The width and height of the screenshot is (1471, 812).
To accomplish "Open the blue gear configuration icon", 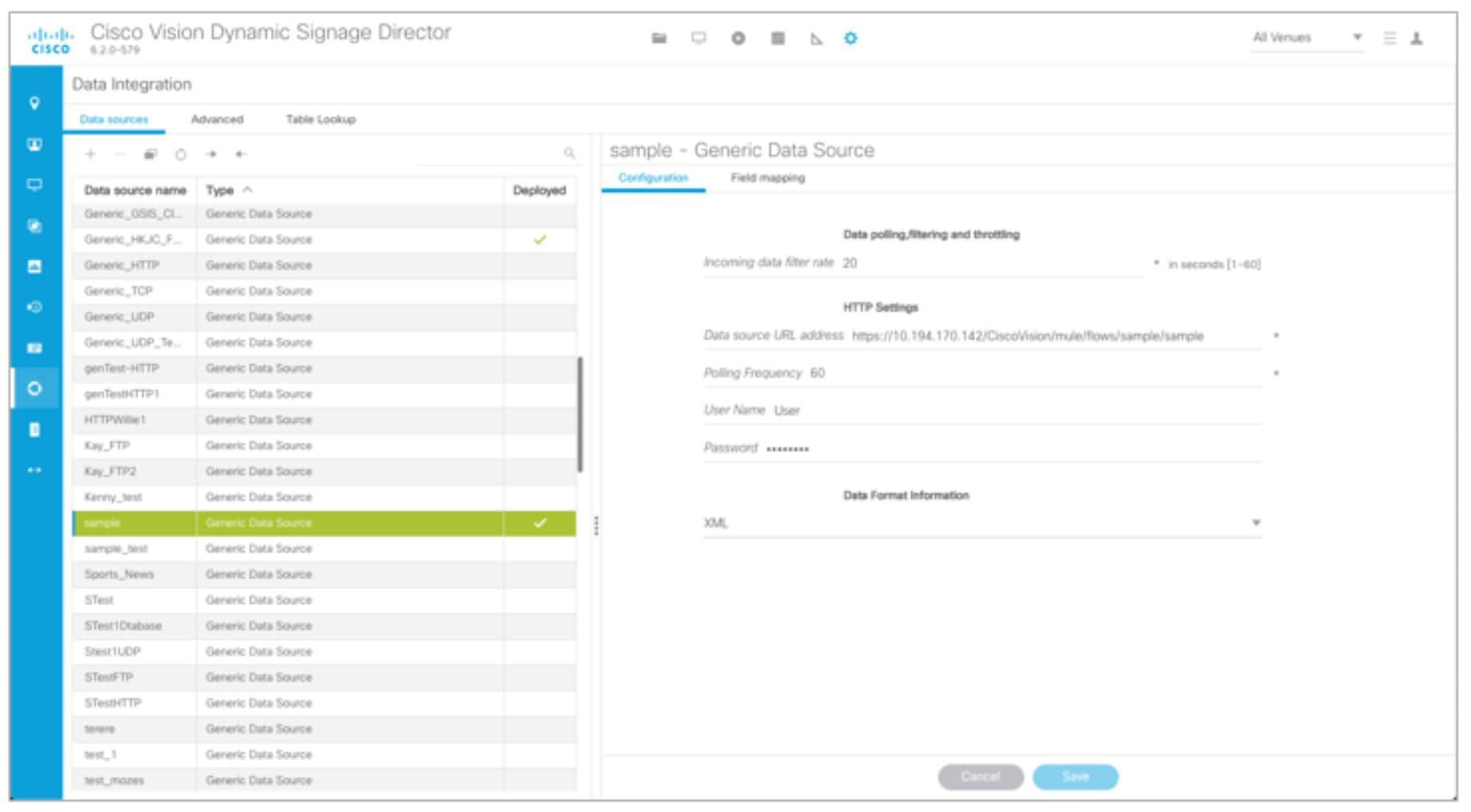I will click(851, 38).
